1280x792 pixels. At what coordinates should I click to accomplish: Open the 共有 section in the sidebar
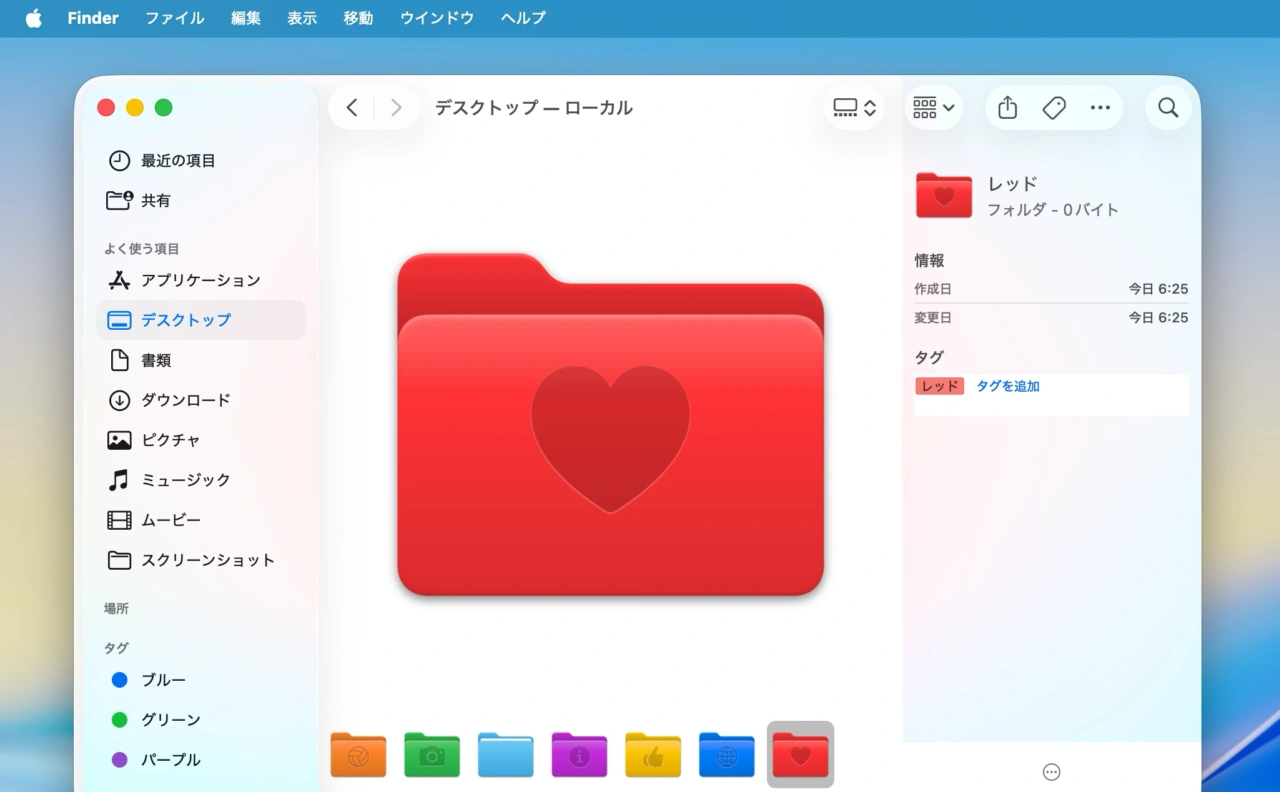pos(156,200)
